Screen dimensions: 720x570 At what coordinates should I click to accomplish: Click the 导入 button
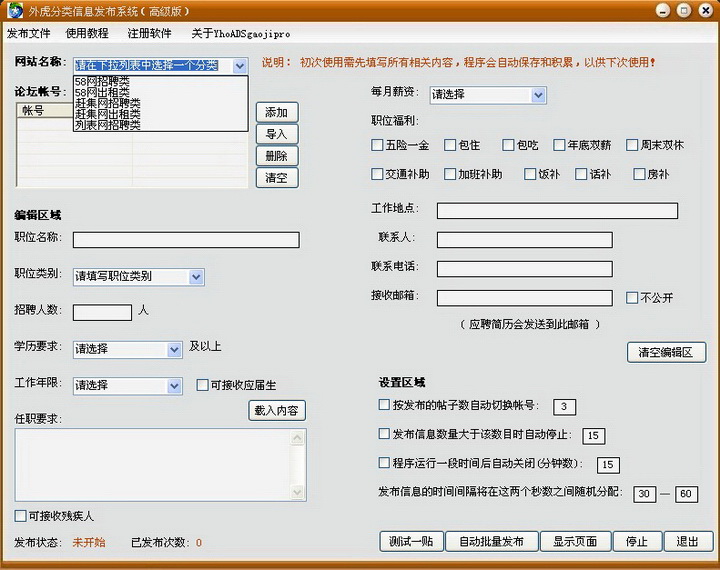pos(277,134)
